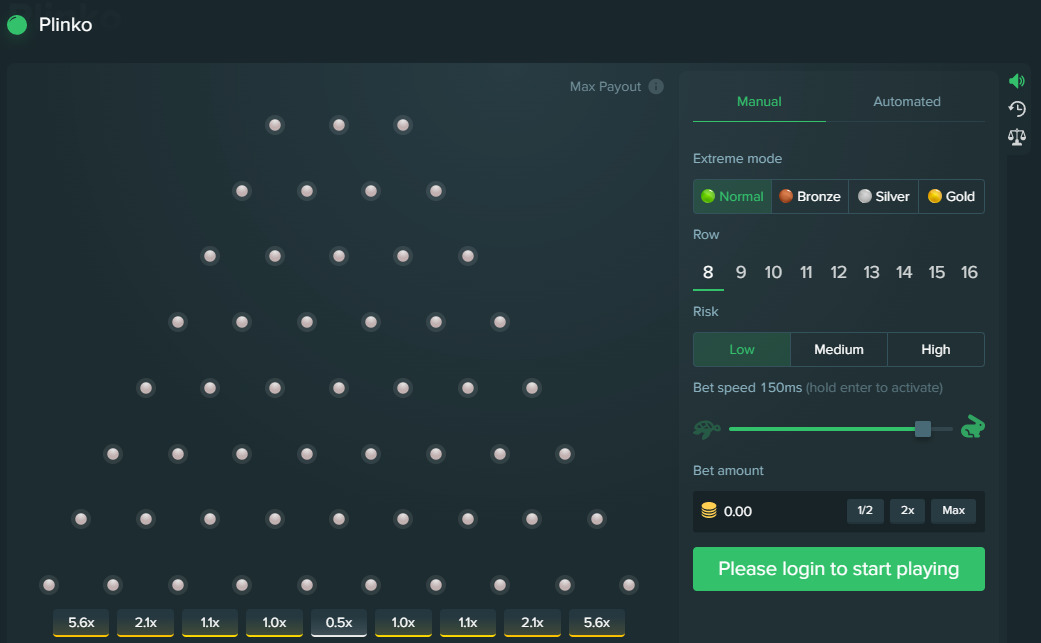Click the bet speed slider handle
The width and height of the screenshot is (1041, 643).
coord(922,429)
